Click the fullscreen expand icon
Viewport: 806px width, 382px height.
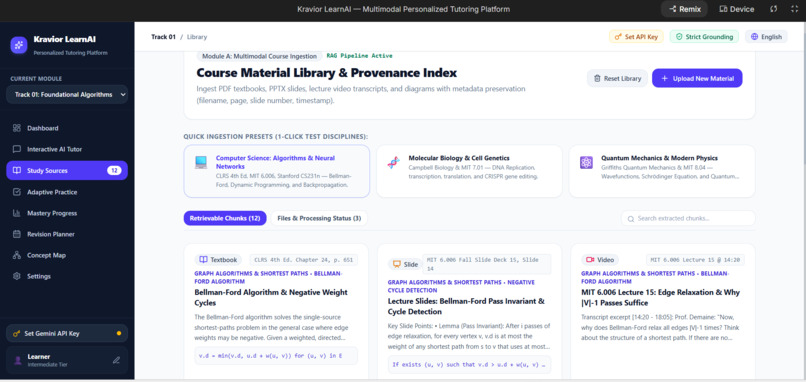(794, 9)
